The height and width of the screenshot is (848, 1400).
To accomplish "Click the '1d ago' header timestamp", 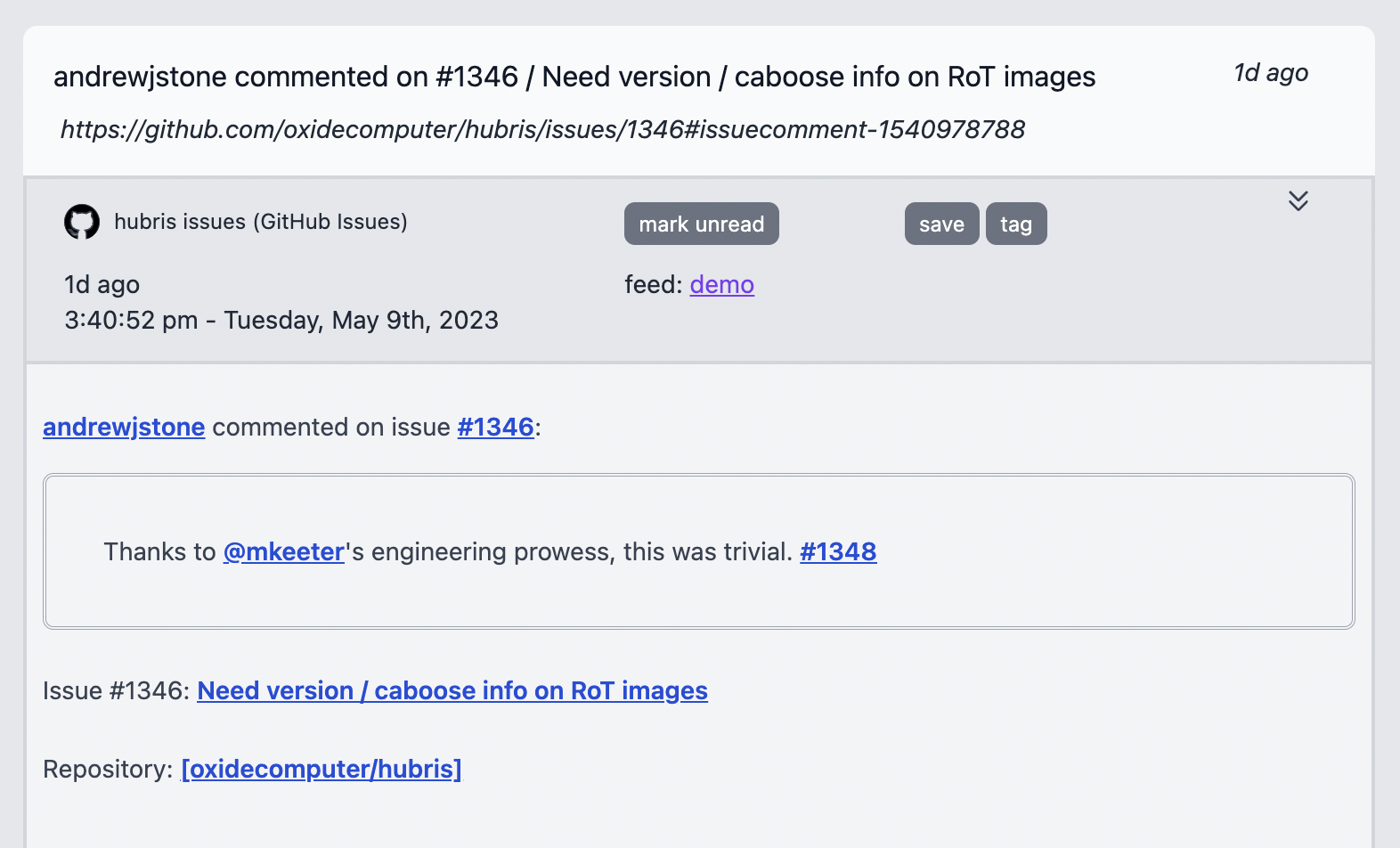I will click(x=1271, y=73).
